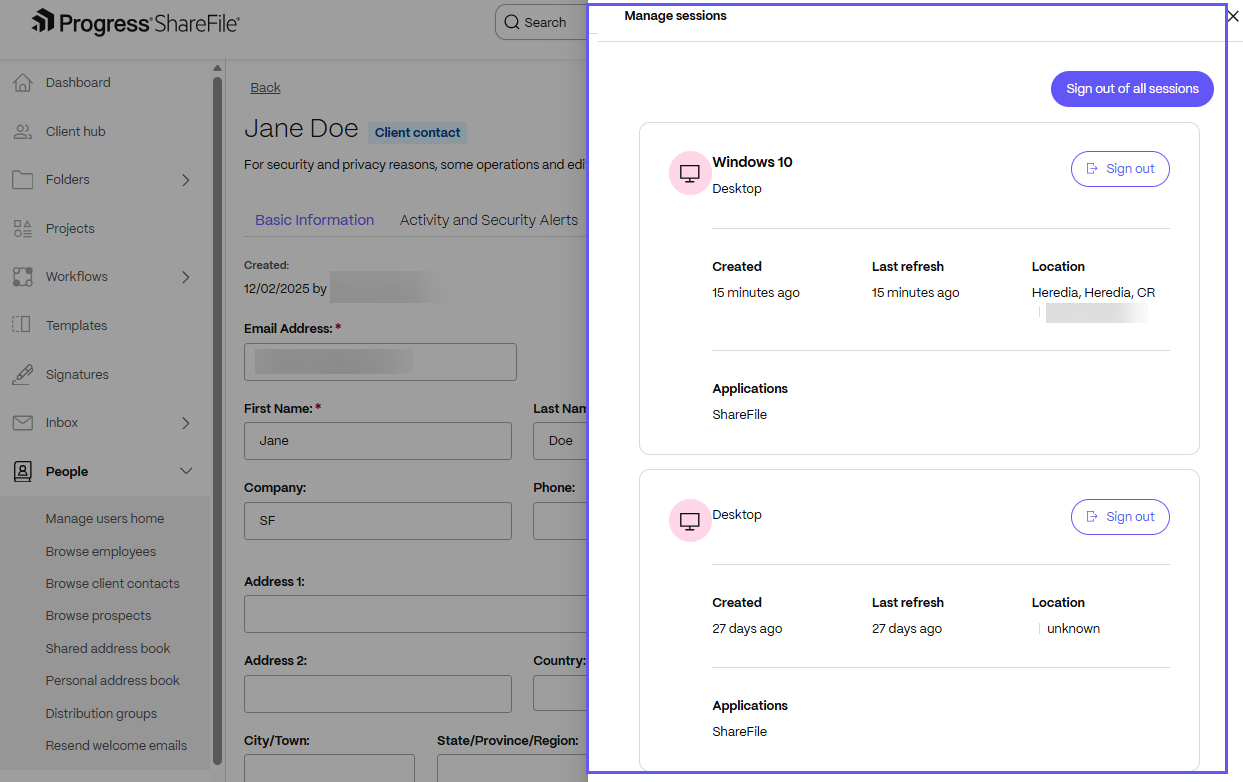This screenshot has height=782, width=1243.
Task: Click the Projects sidebar icon
Action: (x=22, y=228)
